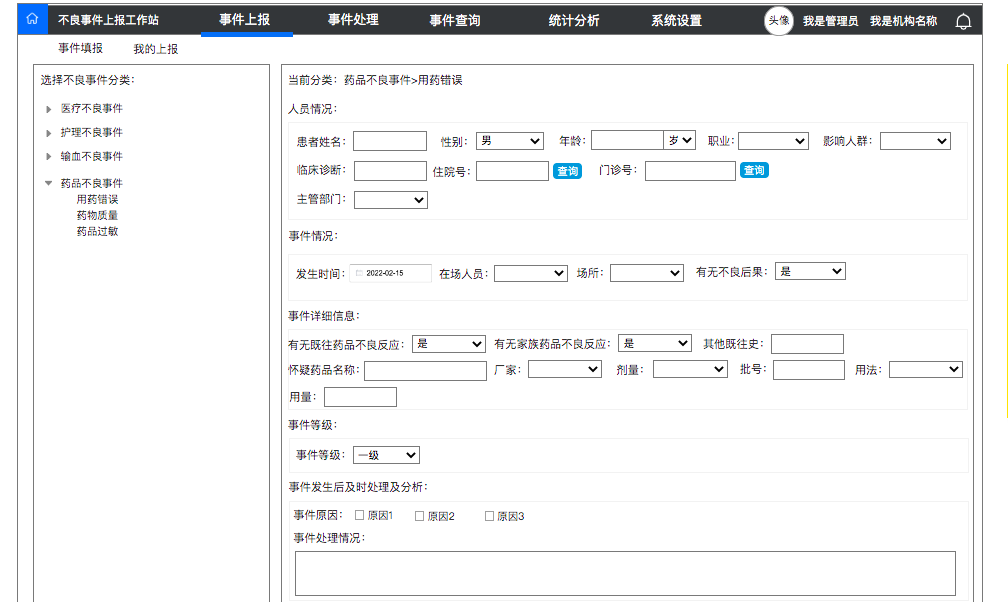Open the 性别 dropdown
Viewport: 1008px width, 602px height.
tap(510, 141)
